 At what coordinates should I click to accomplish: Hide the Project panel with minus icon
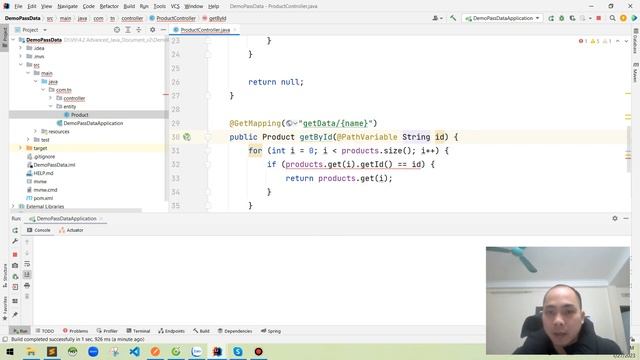(x=163, y=30)
